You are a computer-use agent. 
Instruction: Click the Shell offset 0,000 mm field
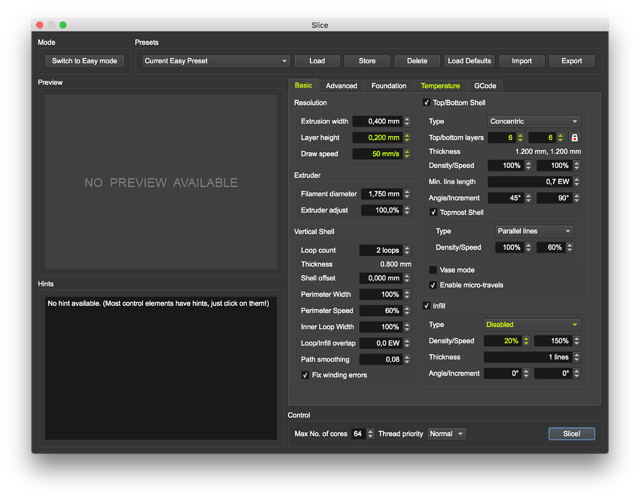381,278
